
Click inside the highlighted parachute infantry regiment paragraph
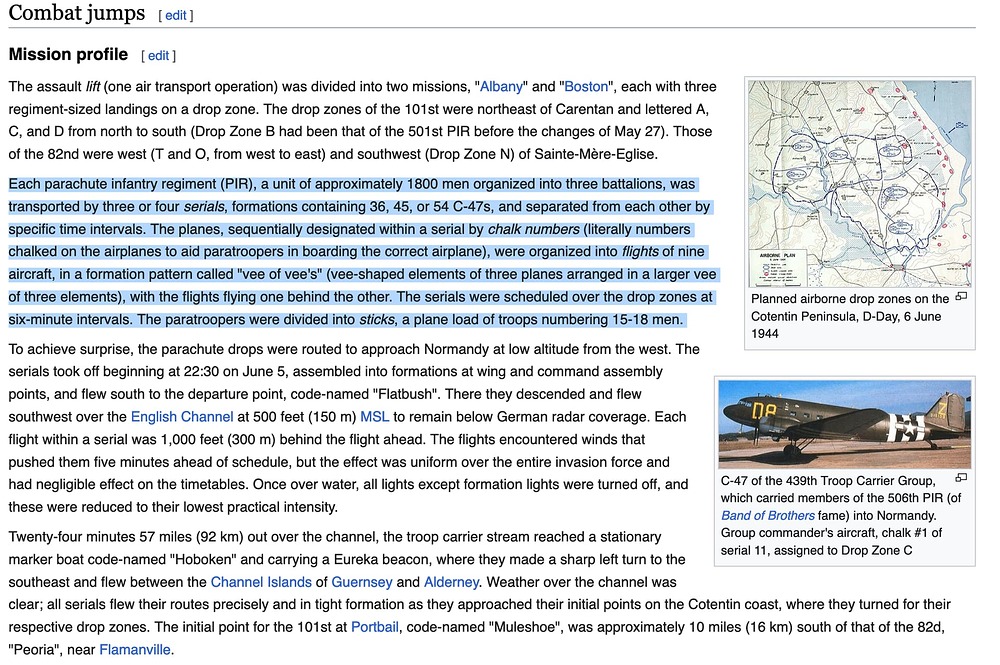[x=350, y=252]
